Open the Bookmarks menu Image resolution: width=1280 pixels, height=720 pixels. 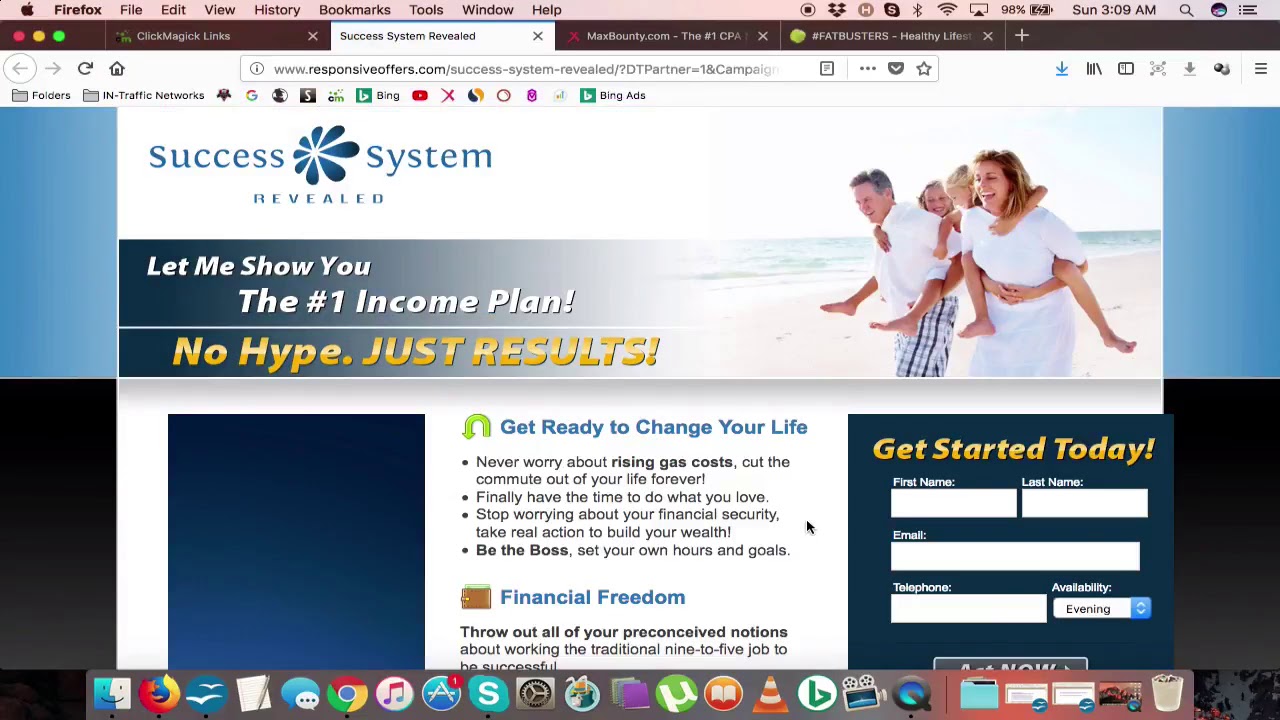[x=354, y=10]
